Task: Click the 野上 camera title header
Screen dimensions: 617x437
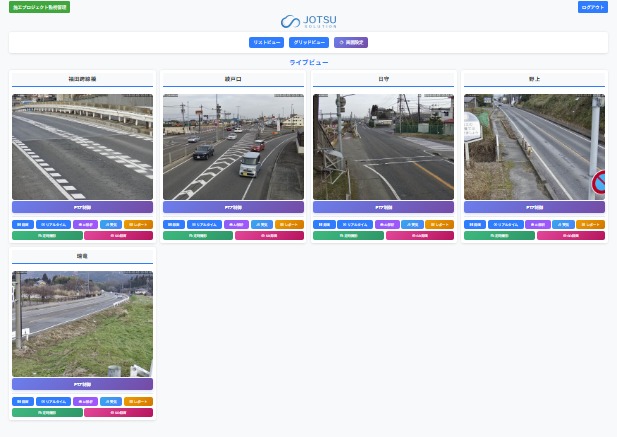Action: pos(535,78)
